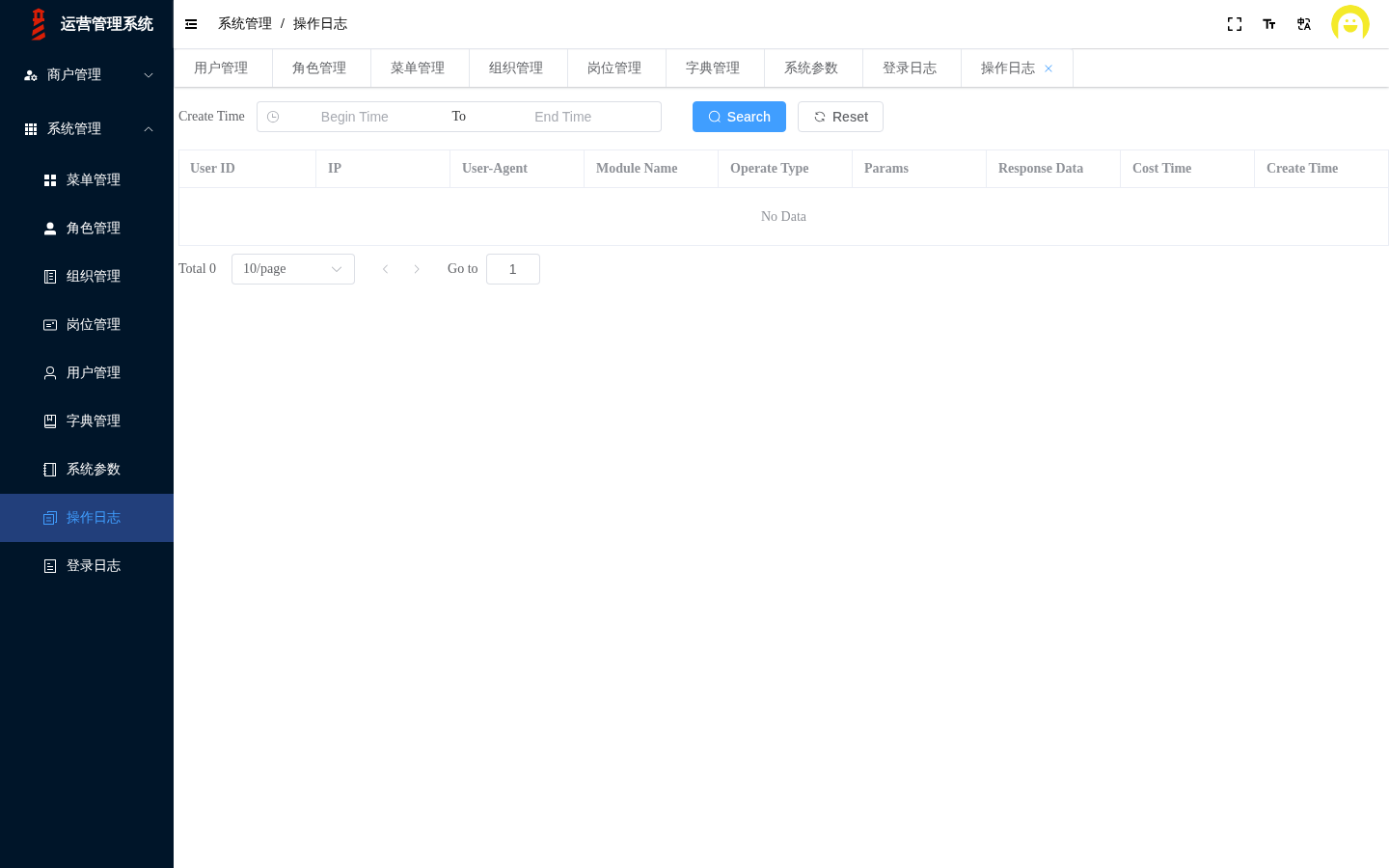
Task: Open the user avatar menu
Action: [x=1350, y=24]
